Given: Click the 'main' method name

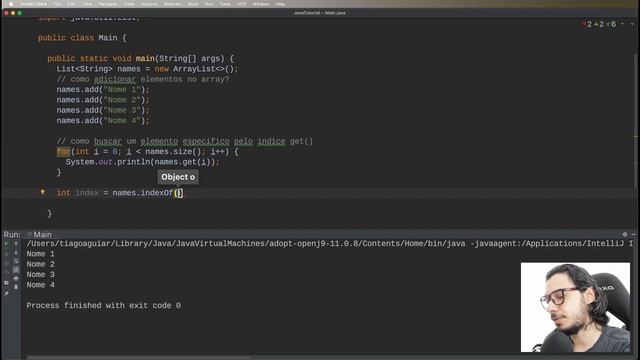Looking at the screenshot, I should 145,58.
